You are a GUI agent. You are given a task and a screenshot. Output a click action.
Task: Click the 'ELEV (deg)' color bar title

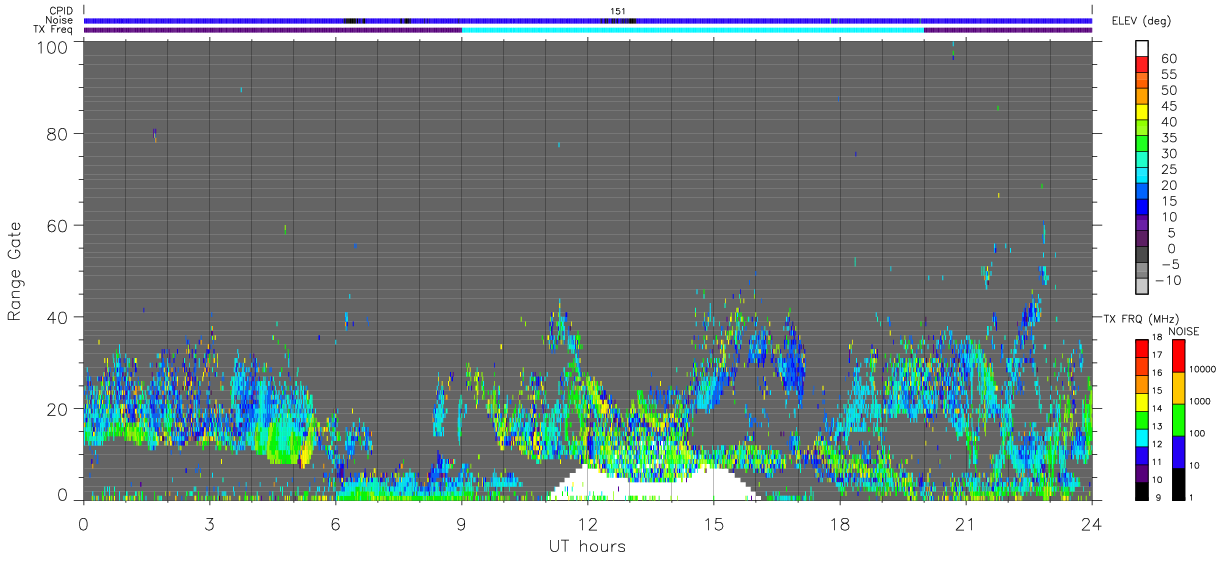pyautogui.click(x=1141, y=21)
